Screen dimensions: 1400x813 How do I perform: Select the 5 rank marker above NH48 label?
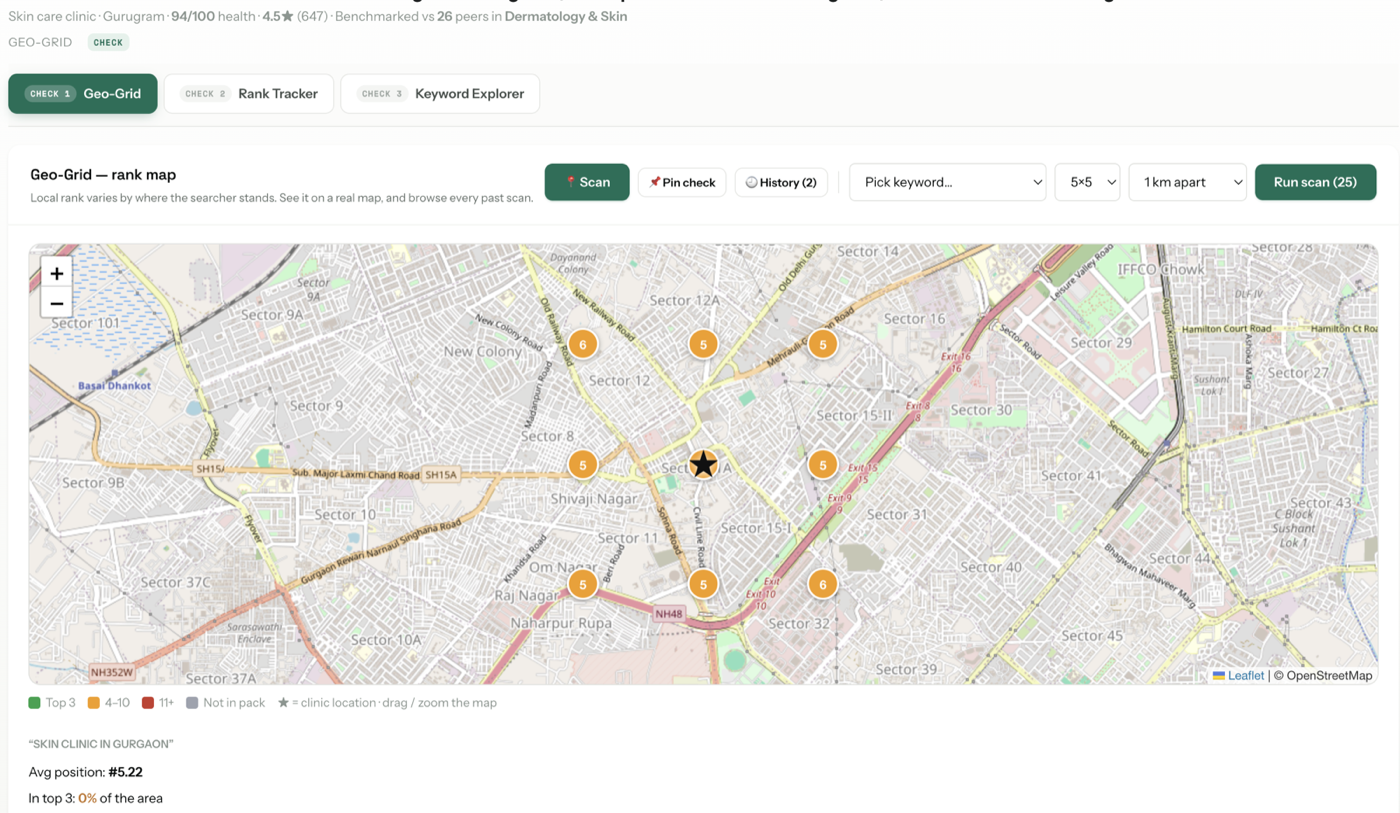click(703, 585)
